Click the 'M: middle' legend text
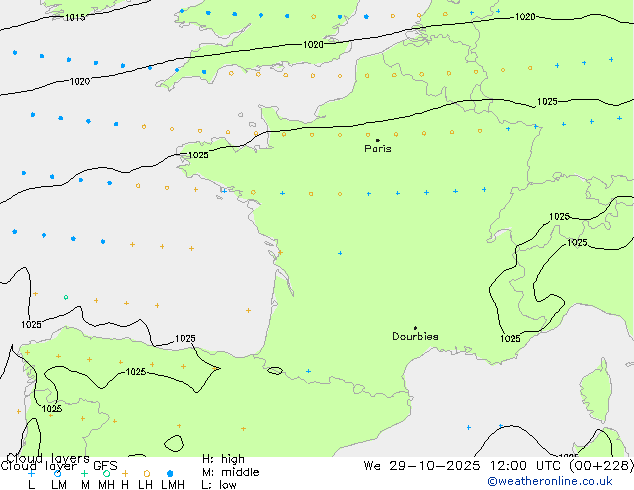The height and width of the screenshot is (490, 634). pyautogui.click(x=230, y=472)
